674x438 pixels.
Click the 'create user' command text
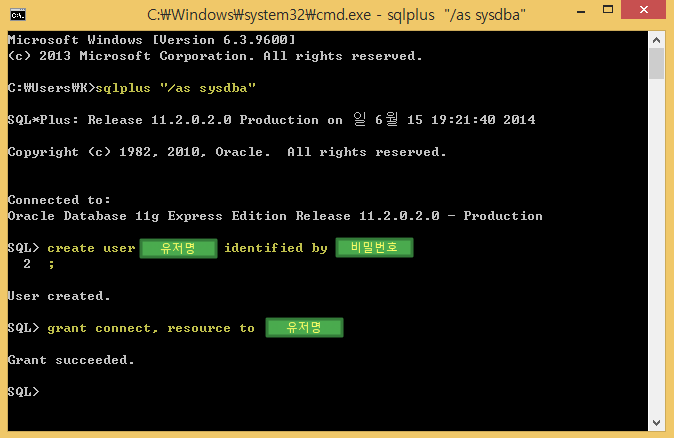[91, 248]
